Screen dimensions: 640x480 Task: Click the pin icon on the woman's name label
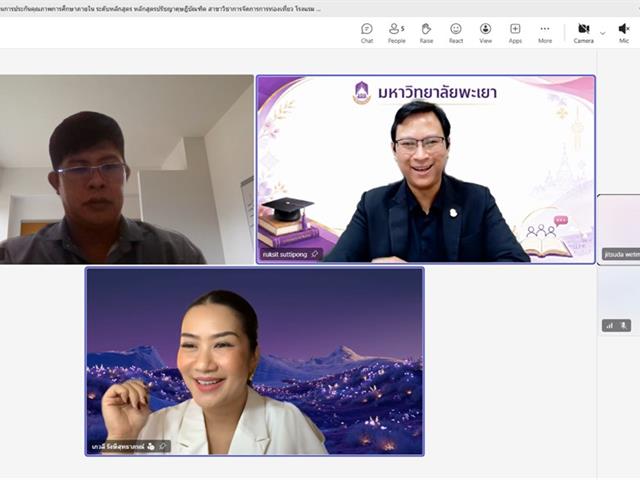click(x=162, y=446)
